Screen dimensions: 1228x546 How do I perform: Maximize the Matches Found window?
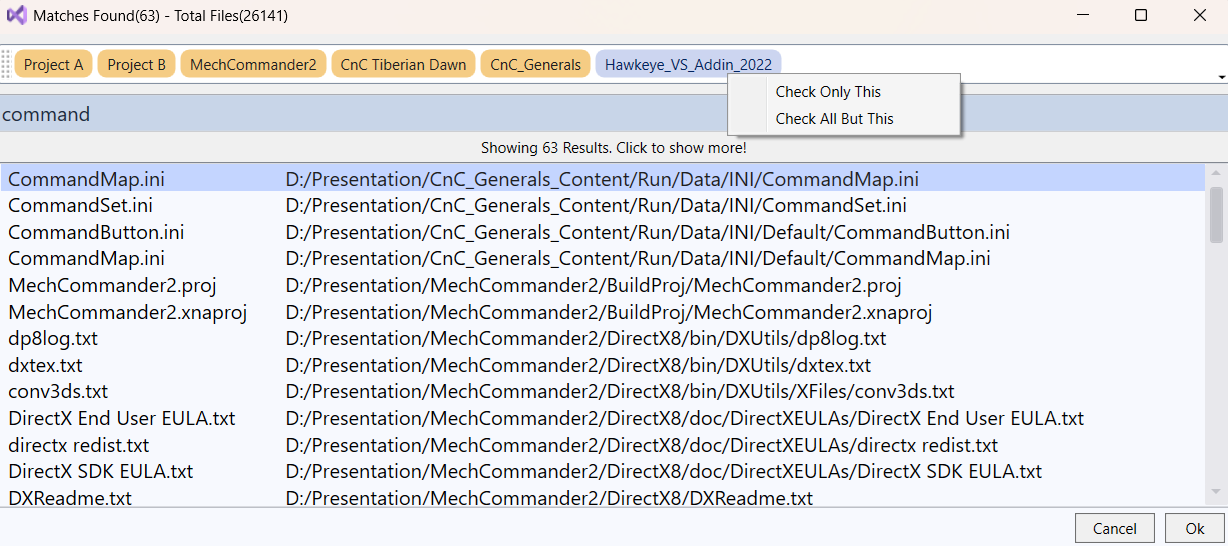tap(1140, 16)
